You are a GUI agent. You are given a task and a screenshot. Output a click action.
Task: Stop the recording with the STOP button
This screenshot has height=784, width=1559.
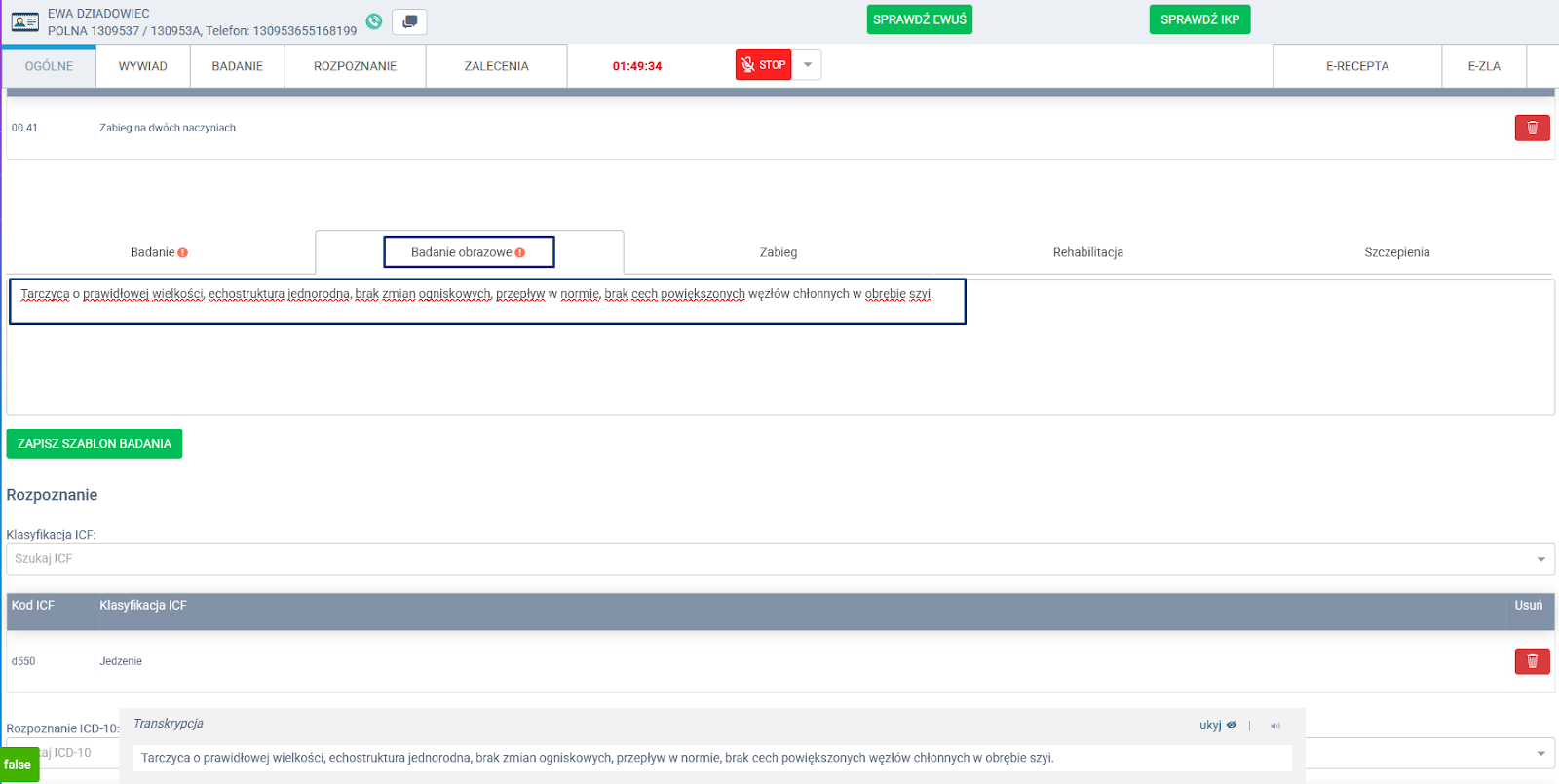point(763,65)
